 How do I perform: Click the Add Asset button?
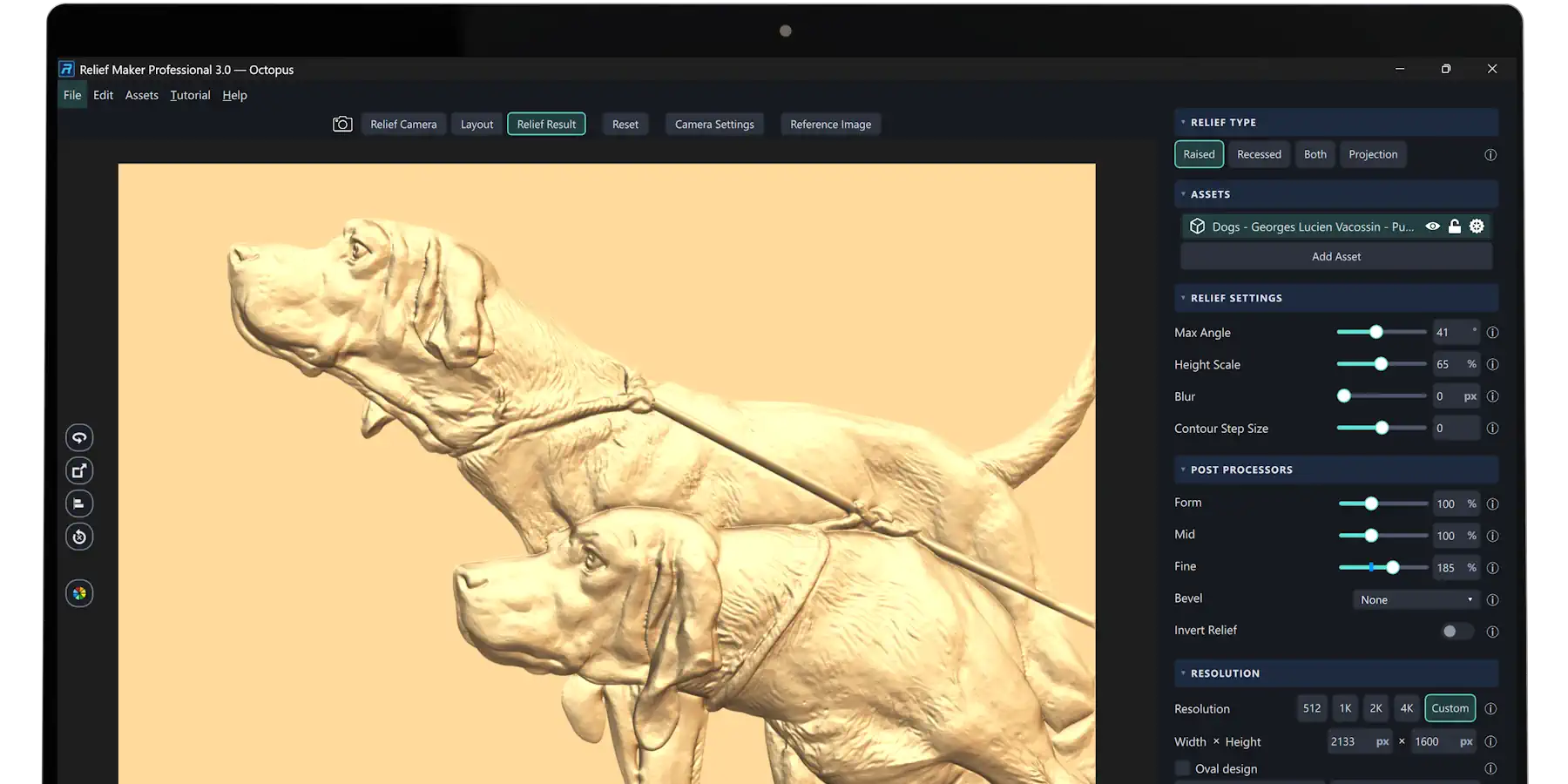[x=1336, y=256]
